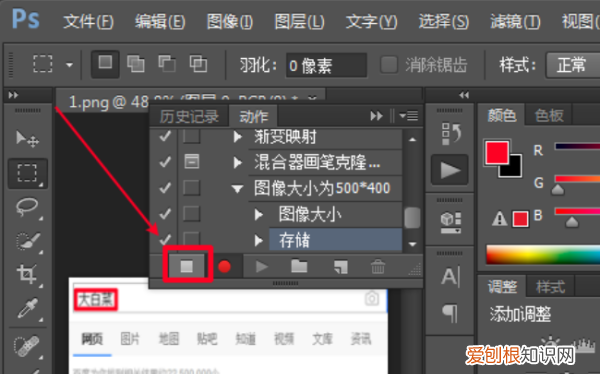Expand the 混合器画笔克隆 action
This screenshot has width=600, height=374.
[x=237, y=163]
